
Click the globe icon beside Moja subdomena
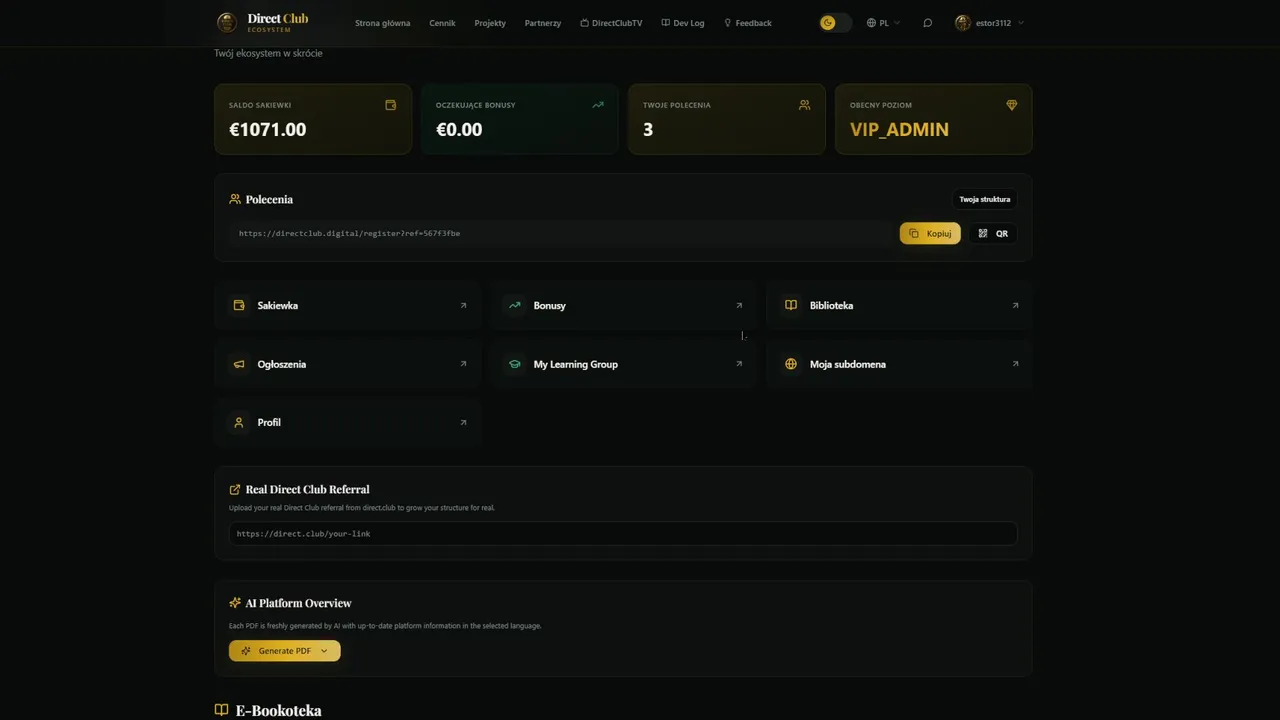[x=791, y=364]
